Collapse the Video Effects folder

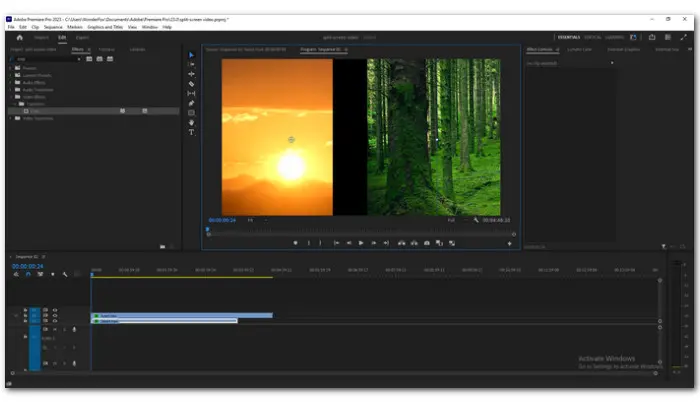click(x=11, y=97)
